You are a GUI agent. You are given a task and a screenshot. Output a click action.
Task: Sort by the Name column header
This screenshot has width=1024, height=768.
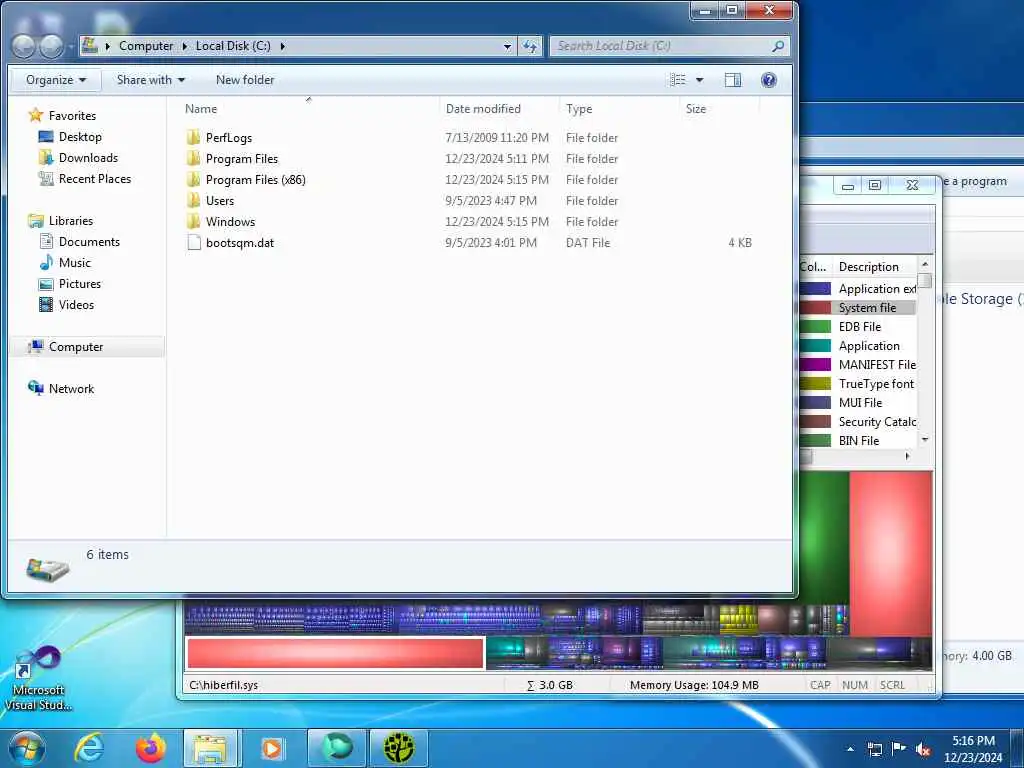pyautogui.click(x=200, y=109)
